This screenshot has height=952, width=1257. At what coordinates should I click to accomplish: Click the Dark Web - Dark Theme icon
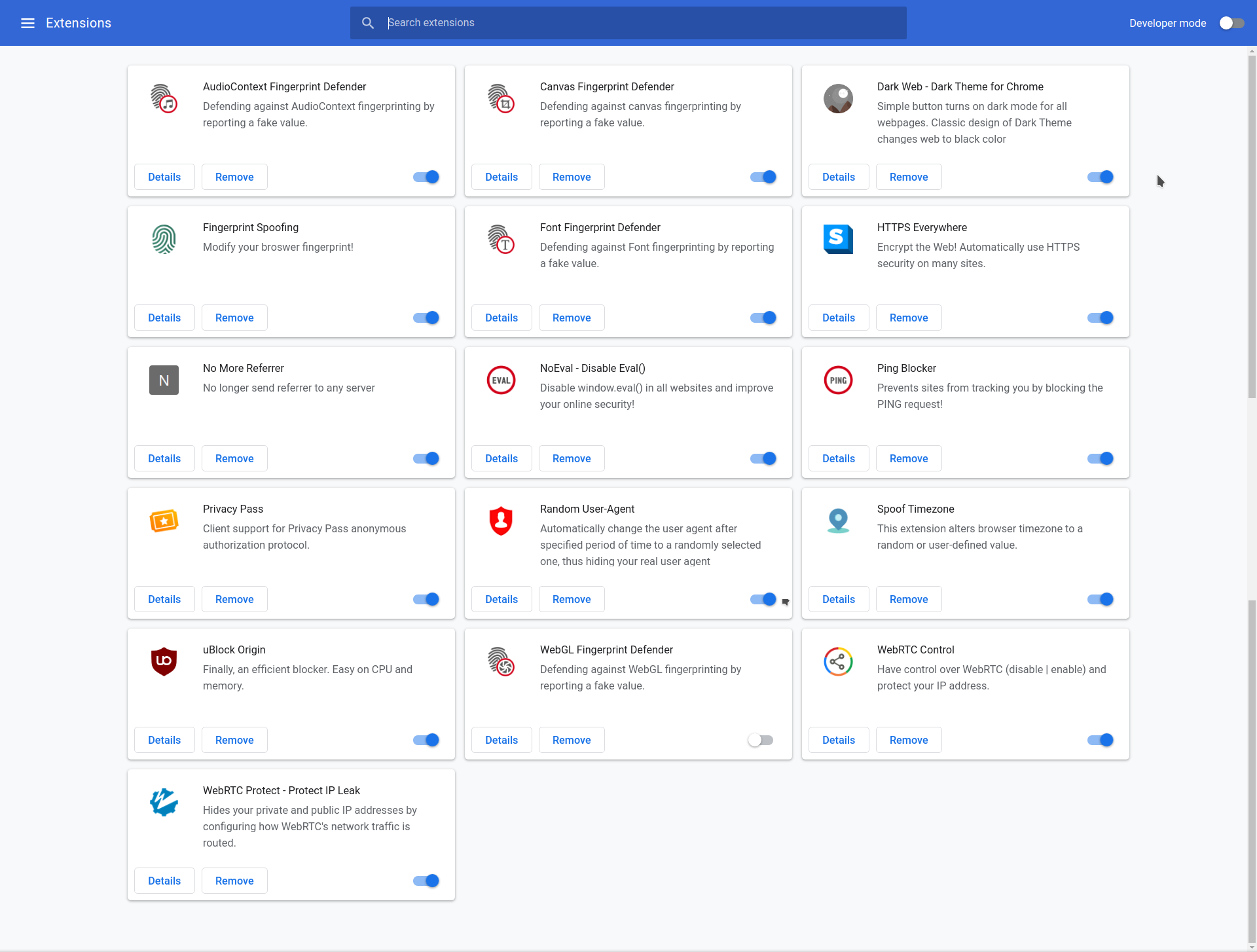838,99
